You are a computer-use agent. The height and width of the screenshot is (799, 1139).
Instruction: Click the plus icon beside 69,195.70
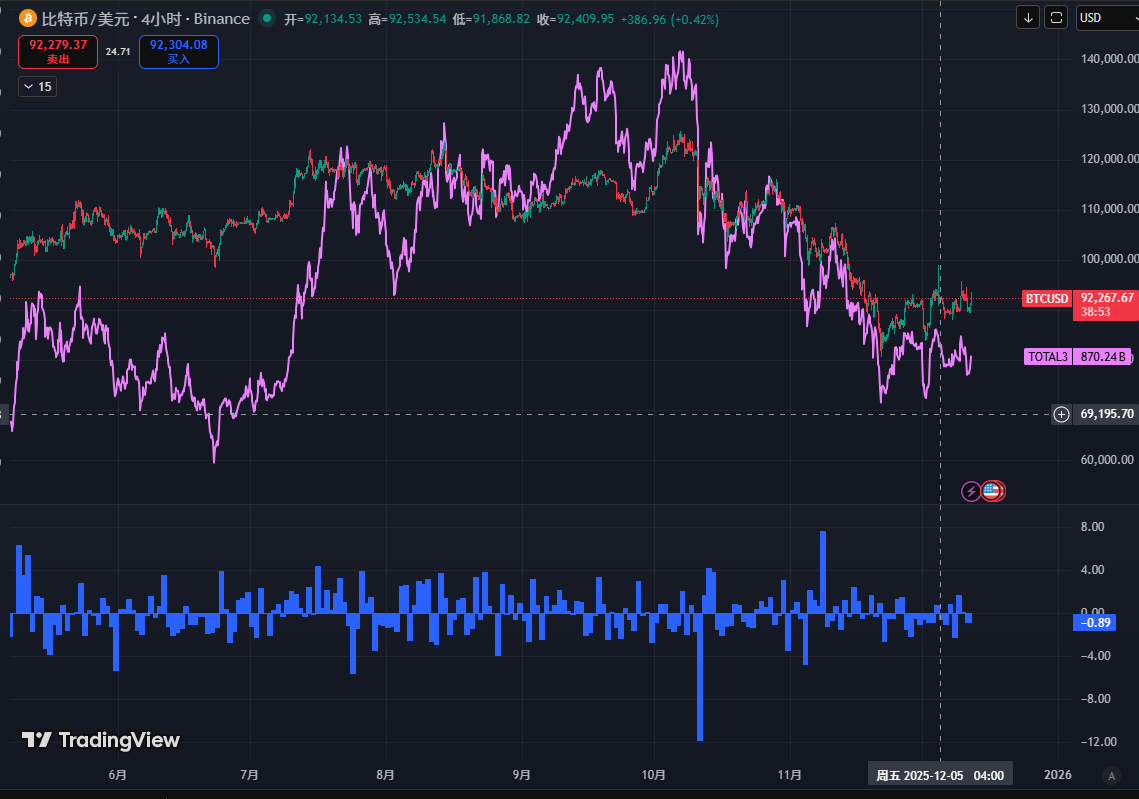click(x=1061, y=414)
